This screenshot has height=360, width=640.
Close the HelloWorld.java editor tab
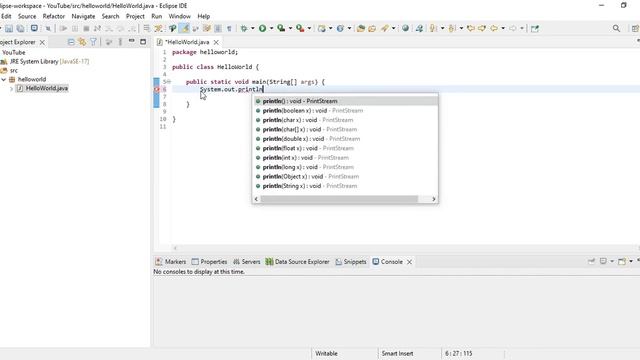click(x=216, y=42)
